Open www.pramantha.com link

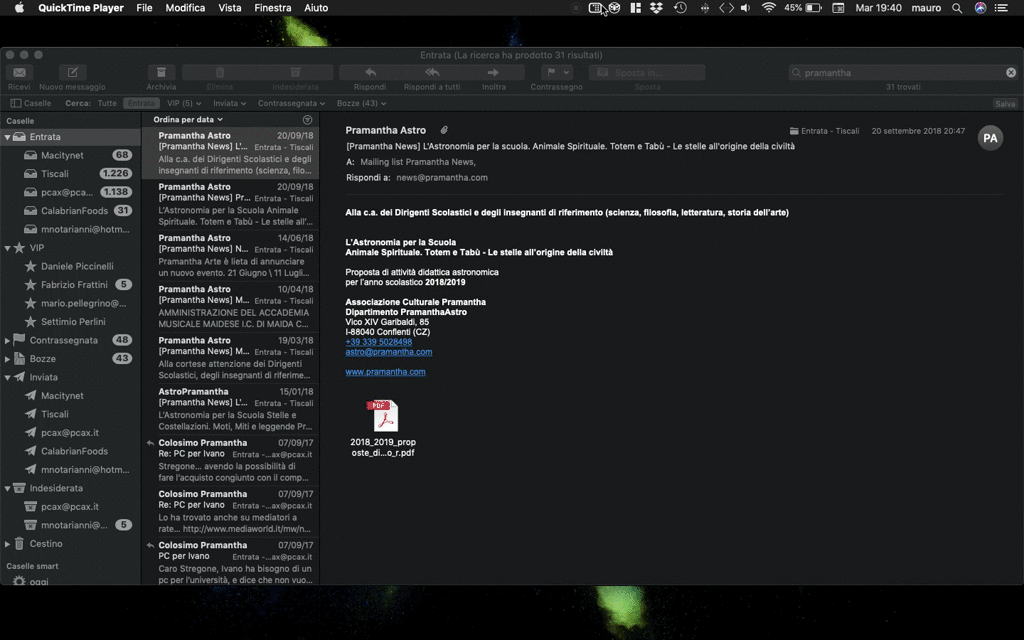pyautogui.click(x=385, y=372)
